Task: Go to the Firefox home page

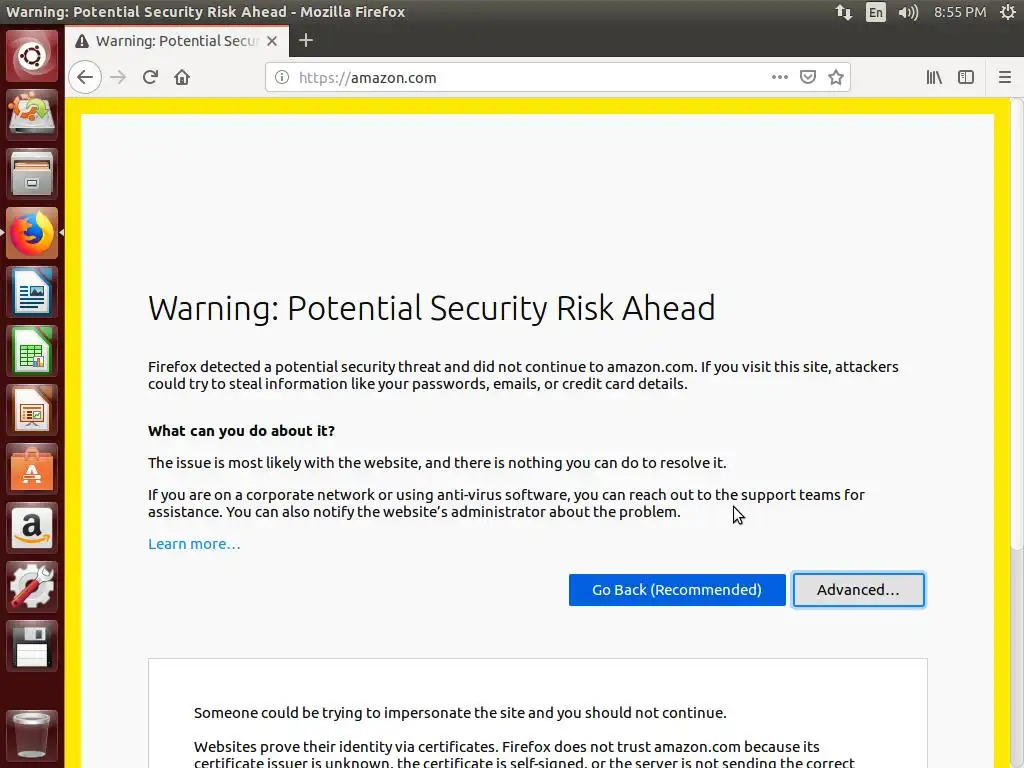Action: [182, 77]
